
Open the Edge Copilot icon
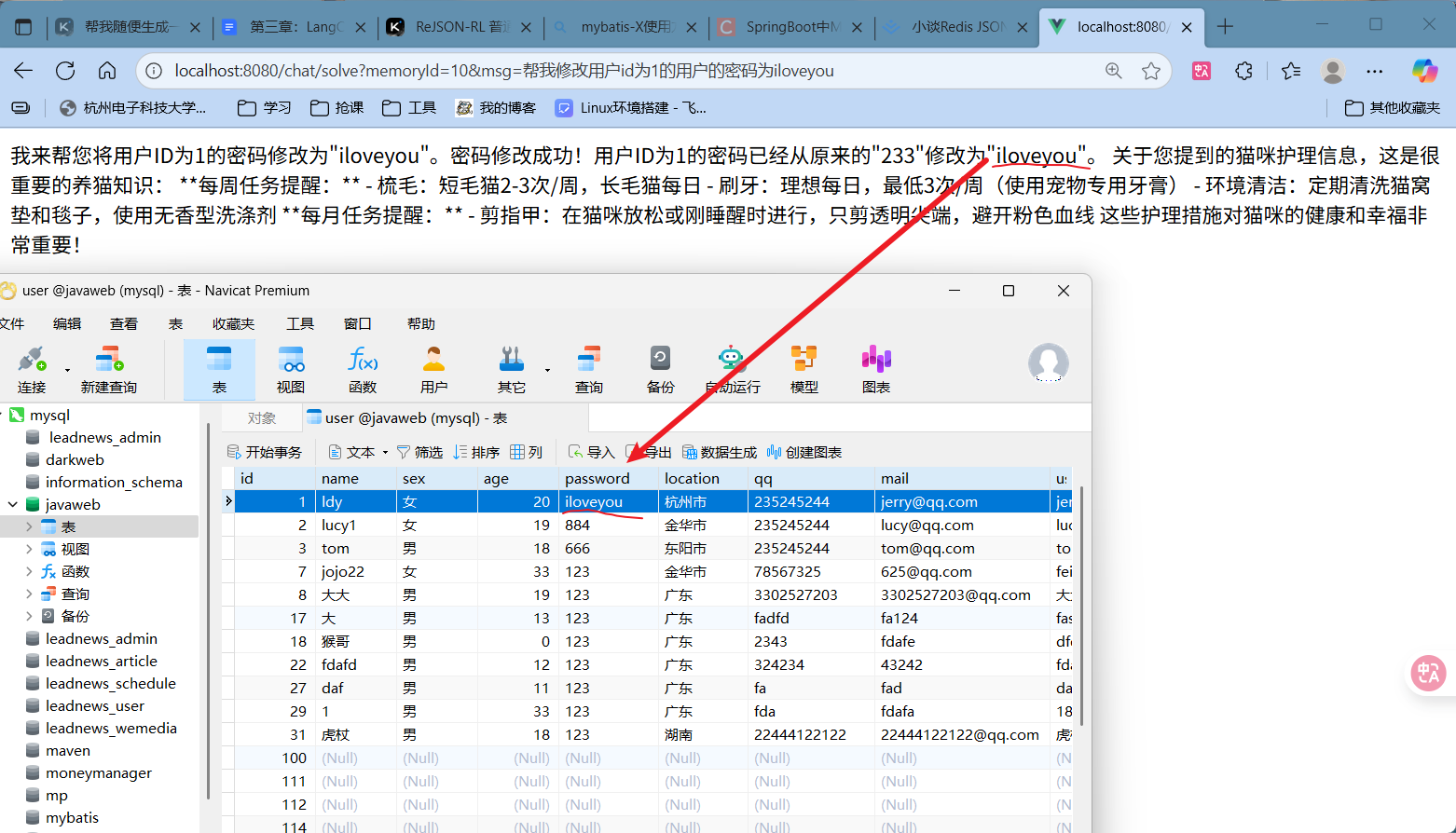tap(1425, 71)
